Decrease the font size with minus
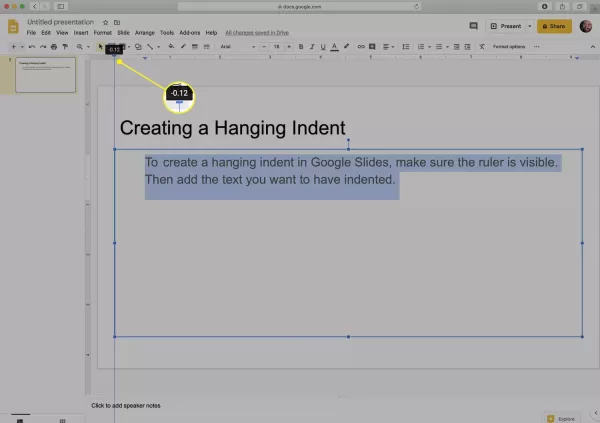Screen dimensions: 600x423 (x=264, y=47)
